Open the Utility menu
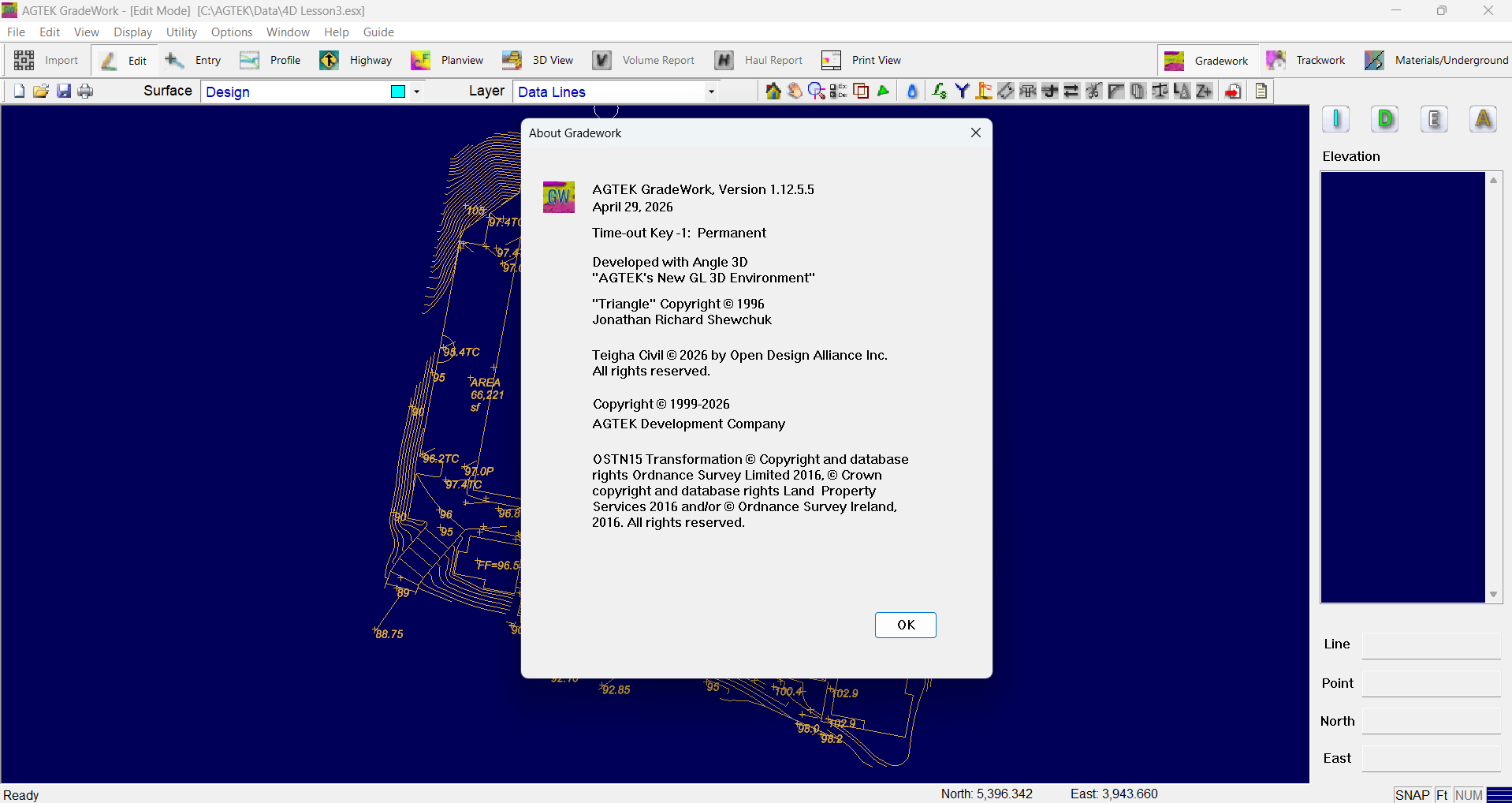1512x803 pixels. coord(181,32)
